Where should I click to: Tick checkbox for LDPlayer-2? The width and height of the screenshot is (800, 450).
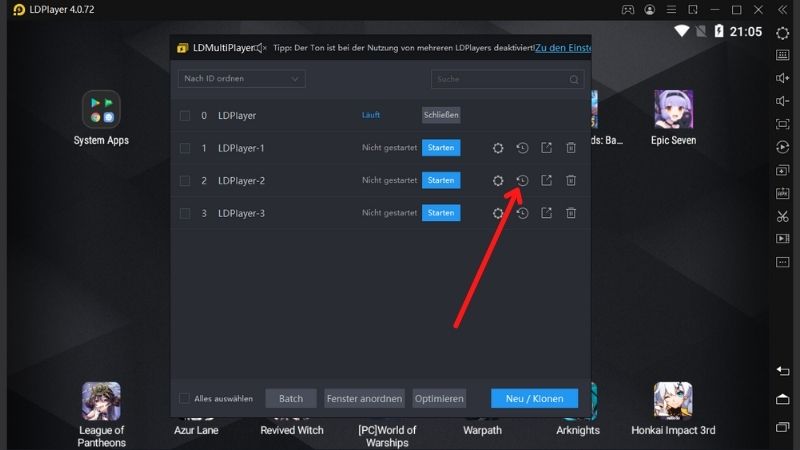coord(185,181)
